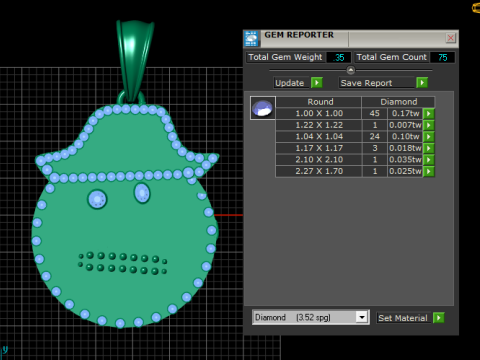
Task: Select the 1.17 X 1.17 size cell
Action: coord(319,148)
